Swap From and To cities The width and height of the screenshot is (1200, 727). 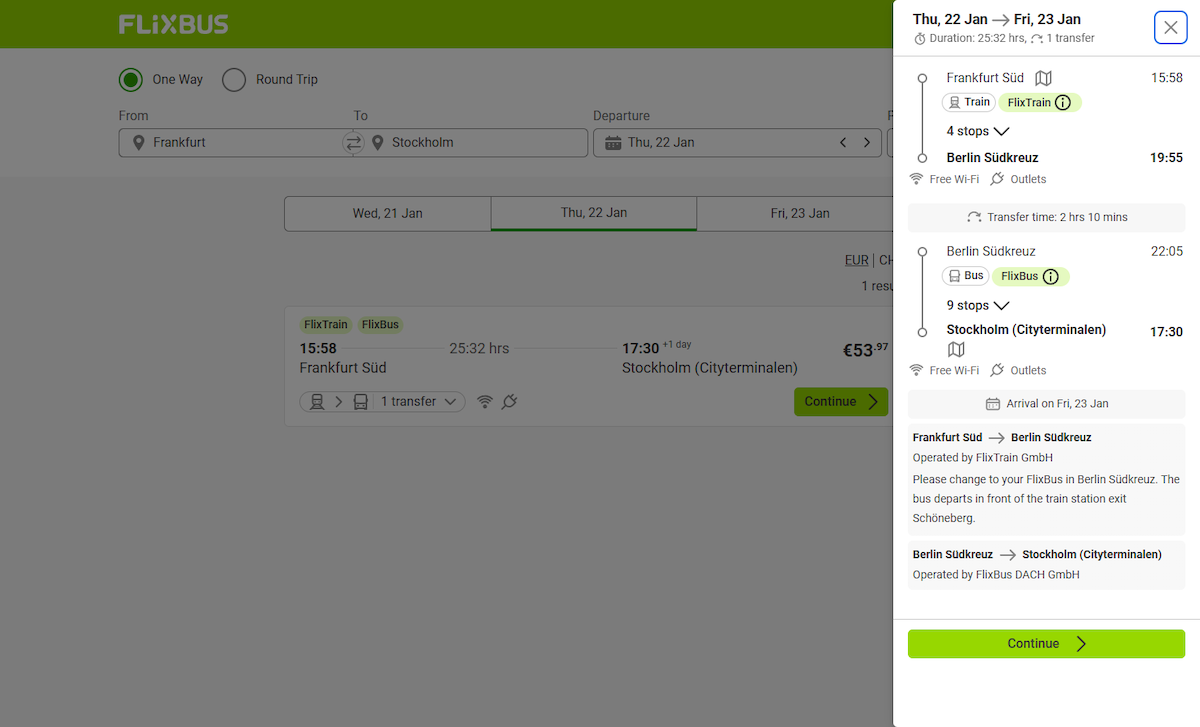353,143
